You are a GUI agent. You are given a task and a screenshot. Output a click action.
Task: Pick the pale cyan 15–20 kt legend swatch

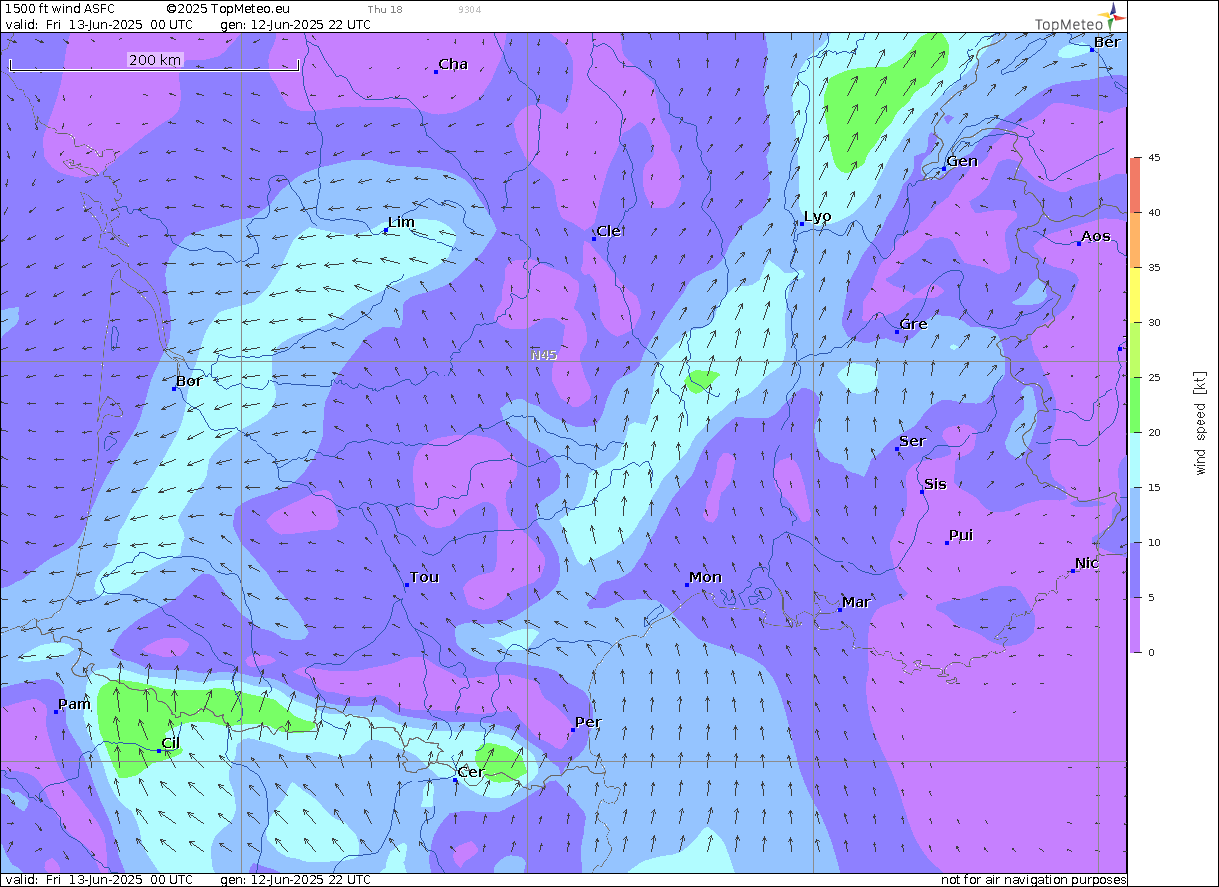1136,460
